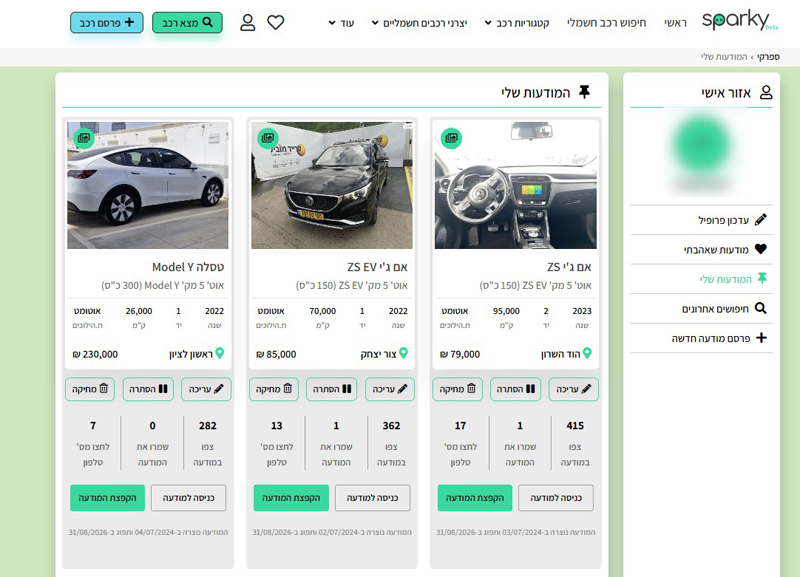Edit the MG ZS 2023 listing
Screen dimensions: 800x577
tap(574, 389)
